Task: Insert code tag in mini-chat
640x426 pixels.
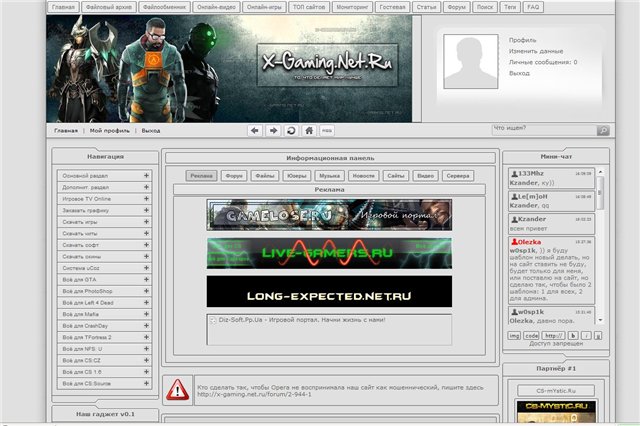Action: [531, 335]
